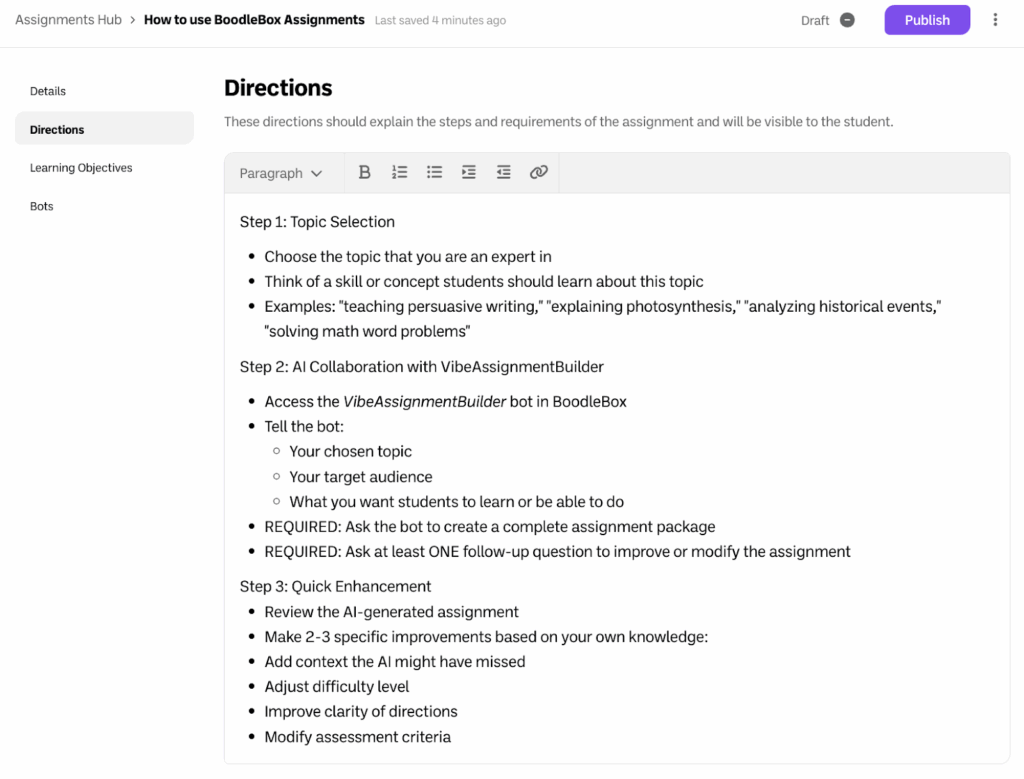Place cursor in Step 1: Topic Selection line
This screenshot has height=779, width=1024.
[317, 222]
